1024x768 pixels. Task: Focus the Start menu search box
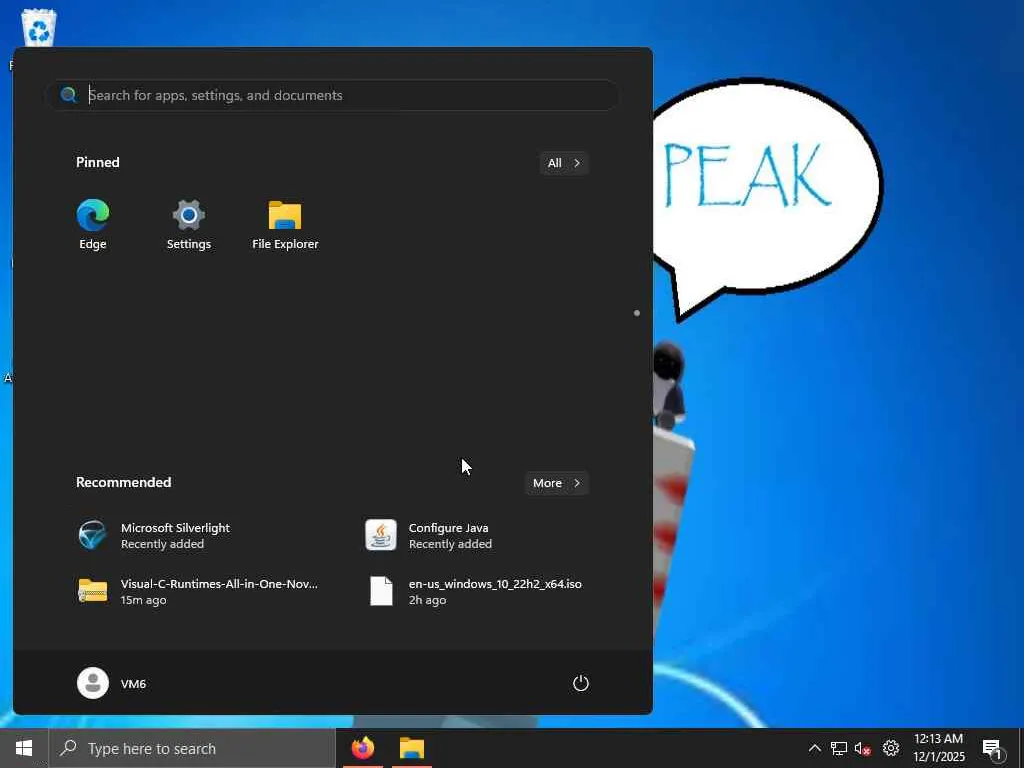(x=332, y=95)
